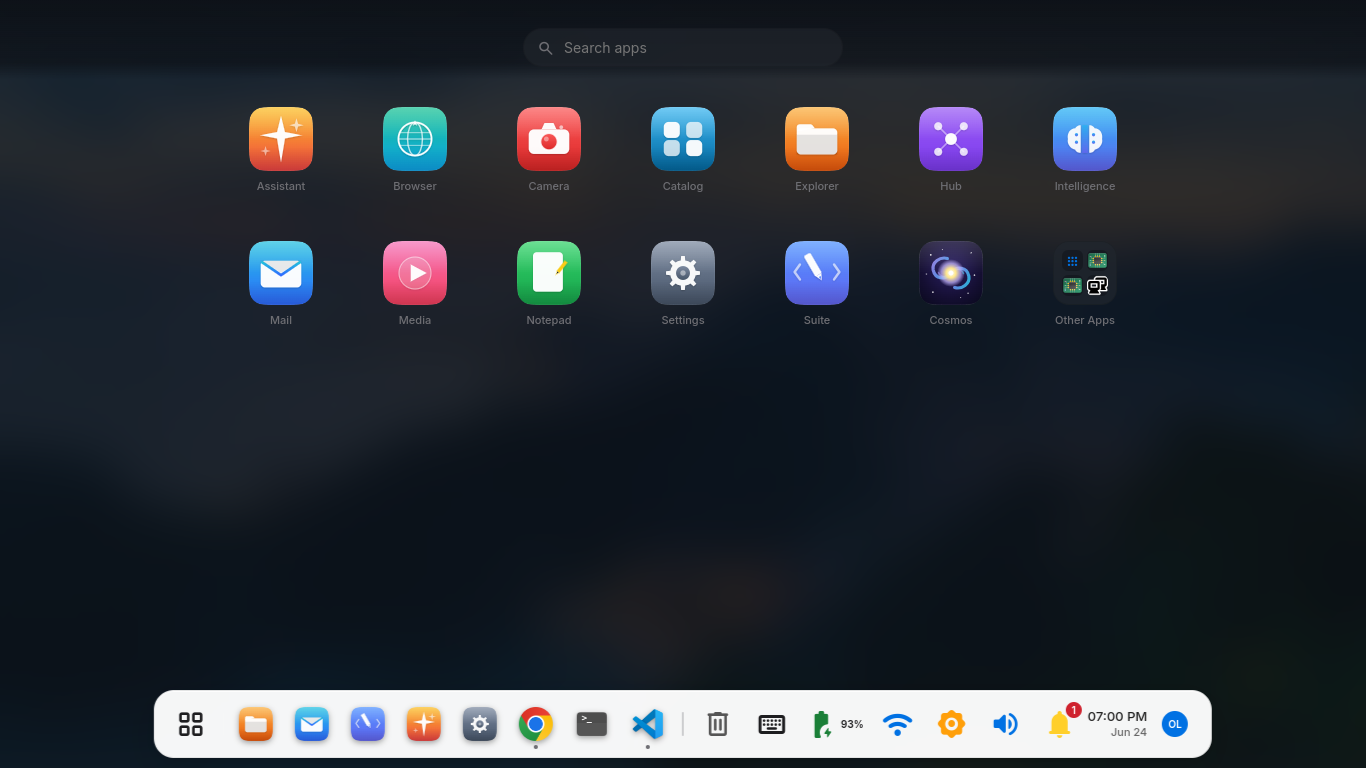Launch Explorer from the app grid
Screen dimensions: 1366x768
coord(817,139)
